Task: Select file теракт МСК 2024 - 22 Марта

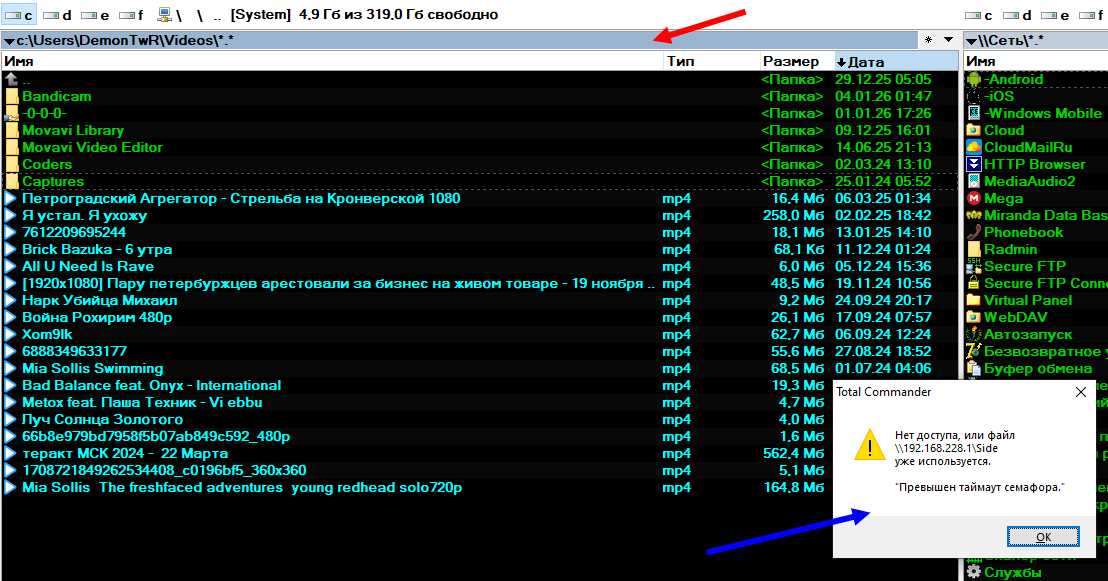Action: coord(125,453)
